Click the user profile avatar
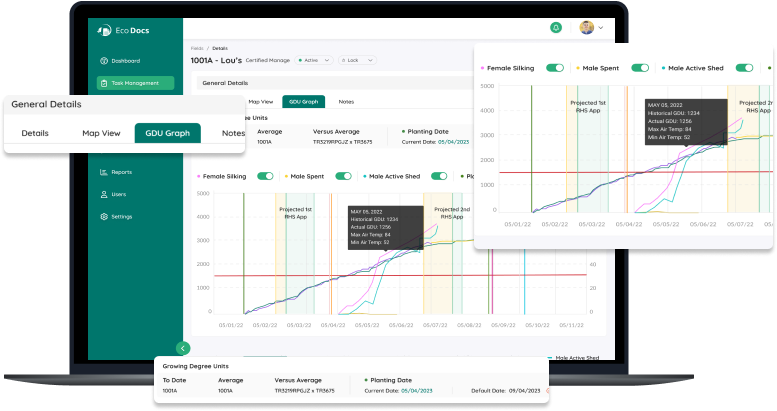Viewport: 777px width, 411px height. point(587,28)
